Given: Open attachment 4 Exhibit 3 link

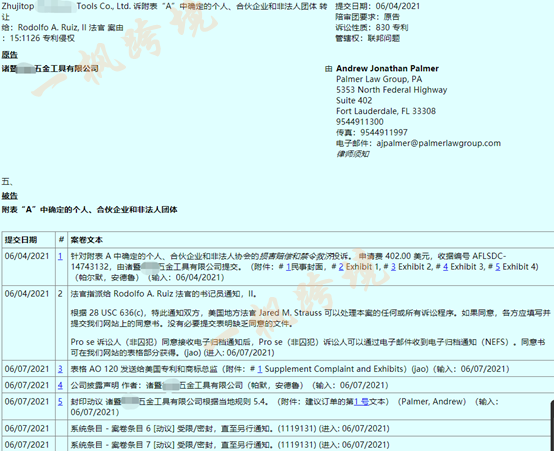Looking at the screenshot, I should click(x=446, y=267).
